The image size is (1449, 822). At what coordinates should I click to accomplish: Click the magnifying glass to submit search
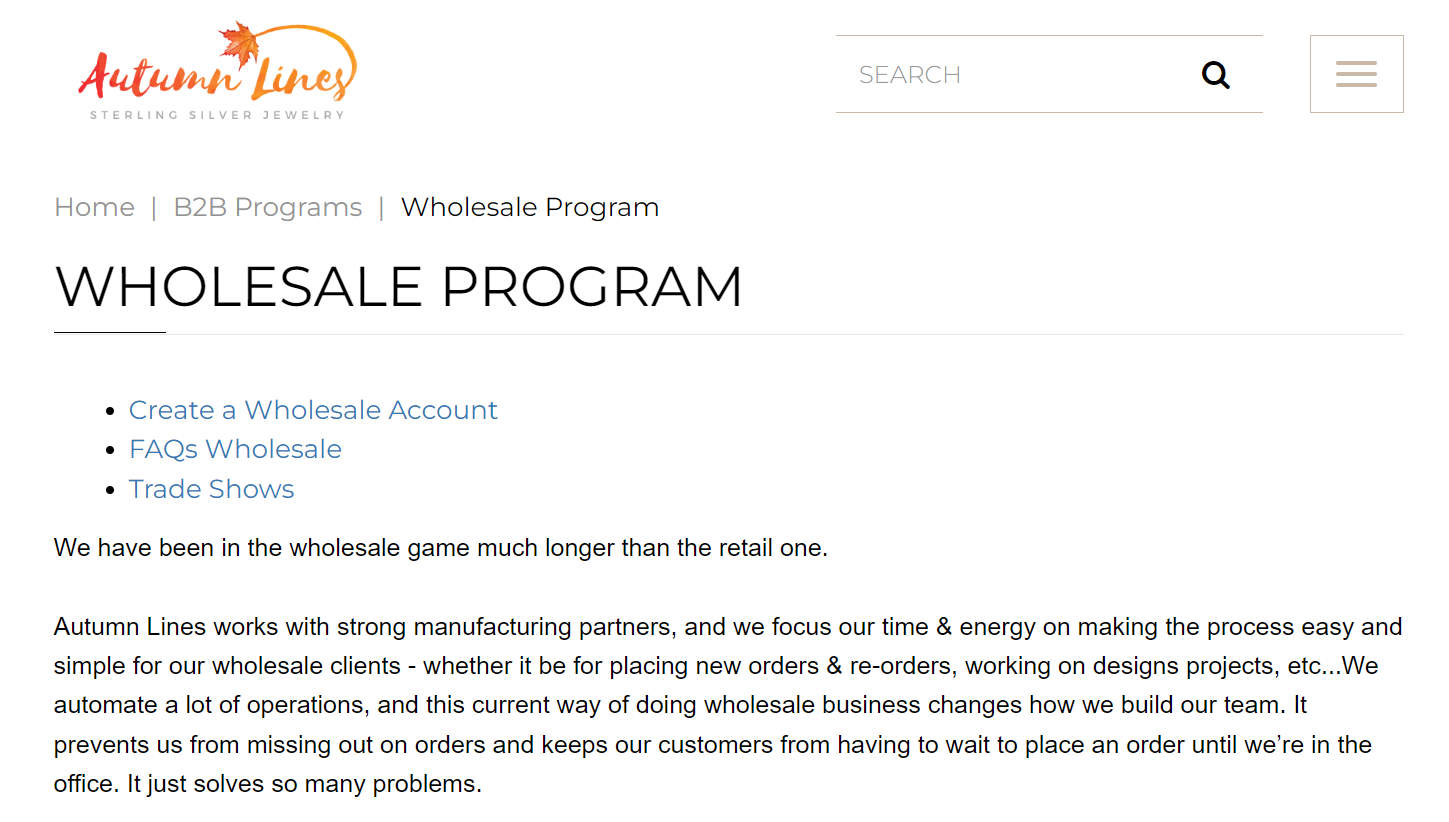coord(1215,74)
